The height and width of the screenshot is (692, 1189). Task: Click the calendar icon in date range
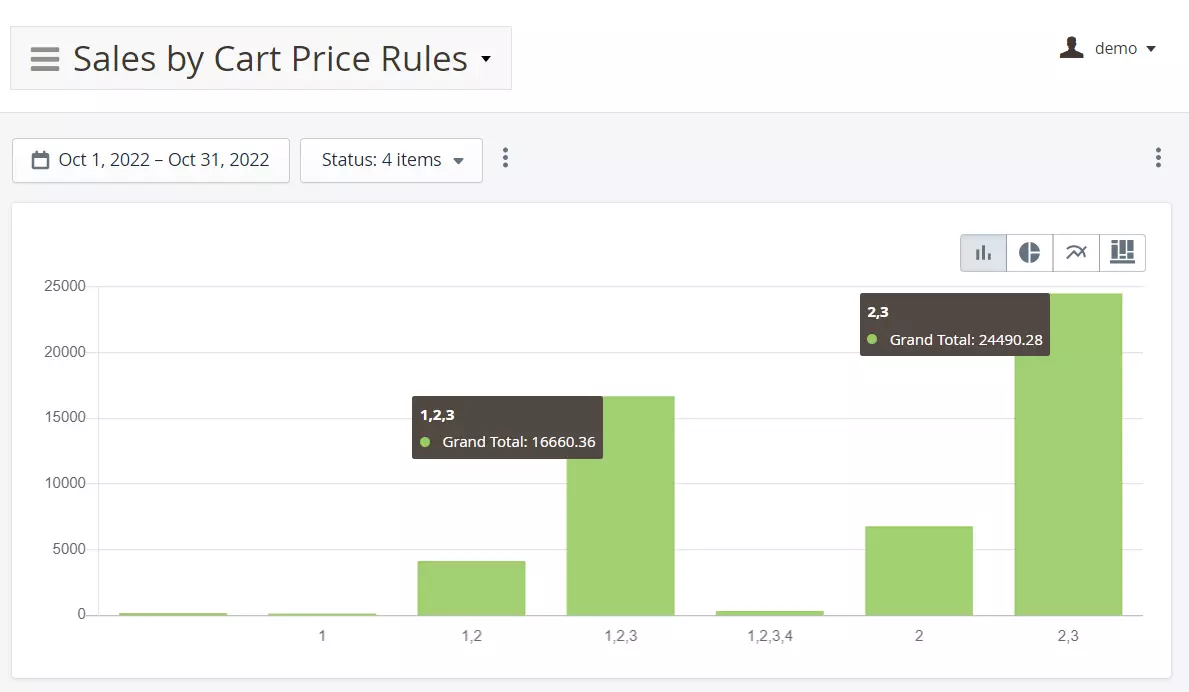(41, 160)
